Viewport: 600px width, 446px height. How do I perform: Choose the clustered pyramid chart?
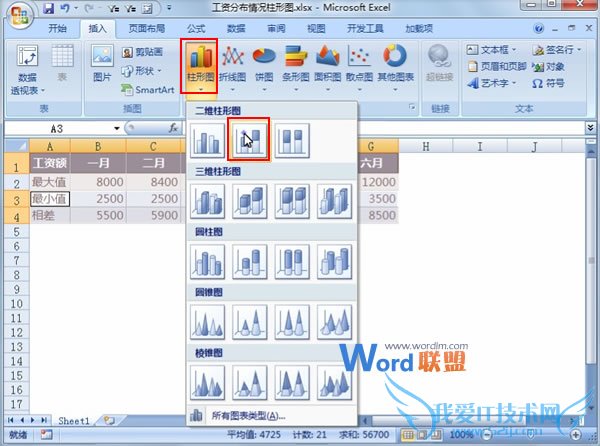tap(207, 383)
